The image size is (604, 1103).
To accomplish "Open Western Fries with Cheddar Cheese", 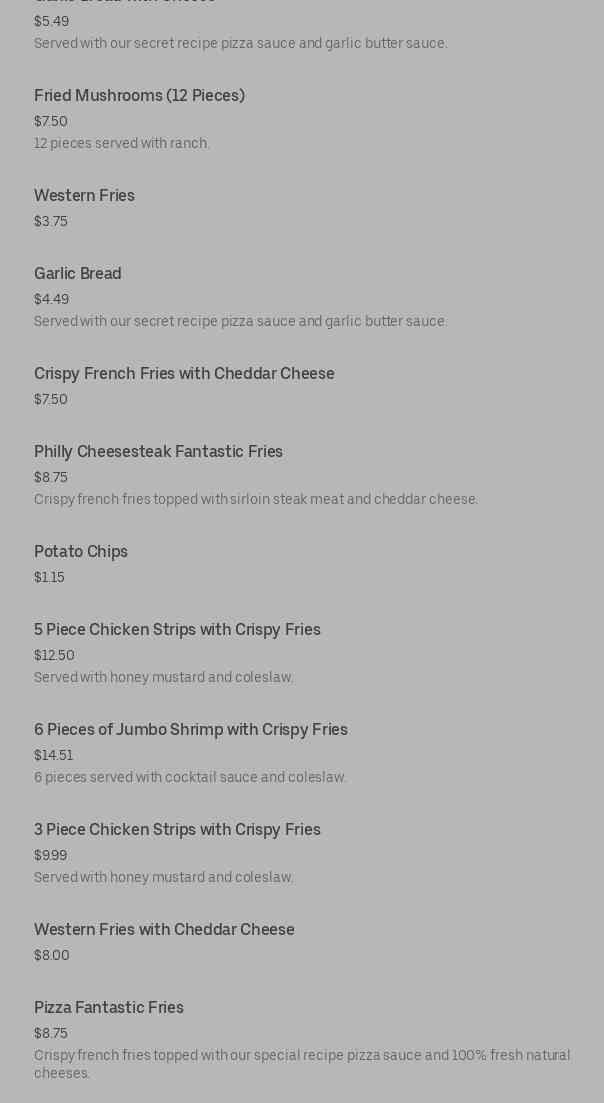I will (164, 930).
